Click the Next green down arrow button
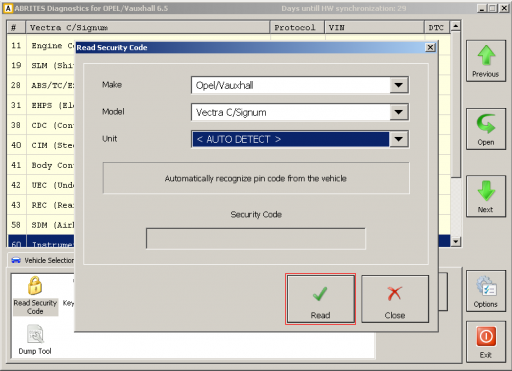512x371 pixels. [x=486, y=196]
